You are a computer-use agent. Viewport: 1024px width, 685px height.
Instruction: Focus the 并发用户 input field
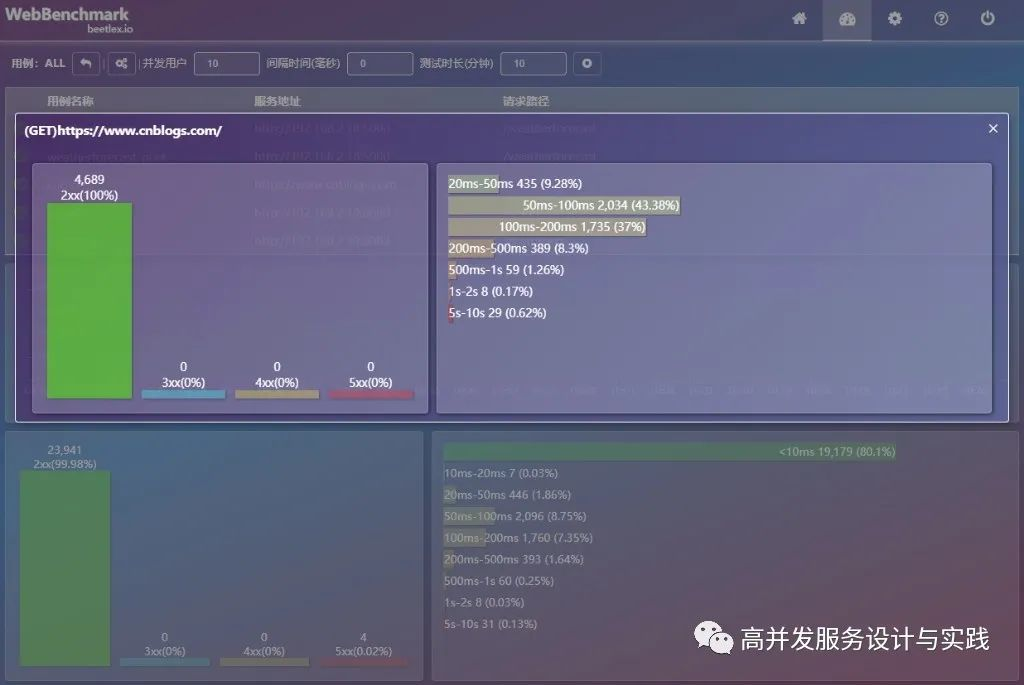pyautogui.click(x=227, y=63)
